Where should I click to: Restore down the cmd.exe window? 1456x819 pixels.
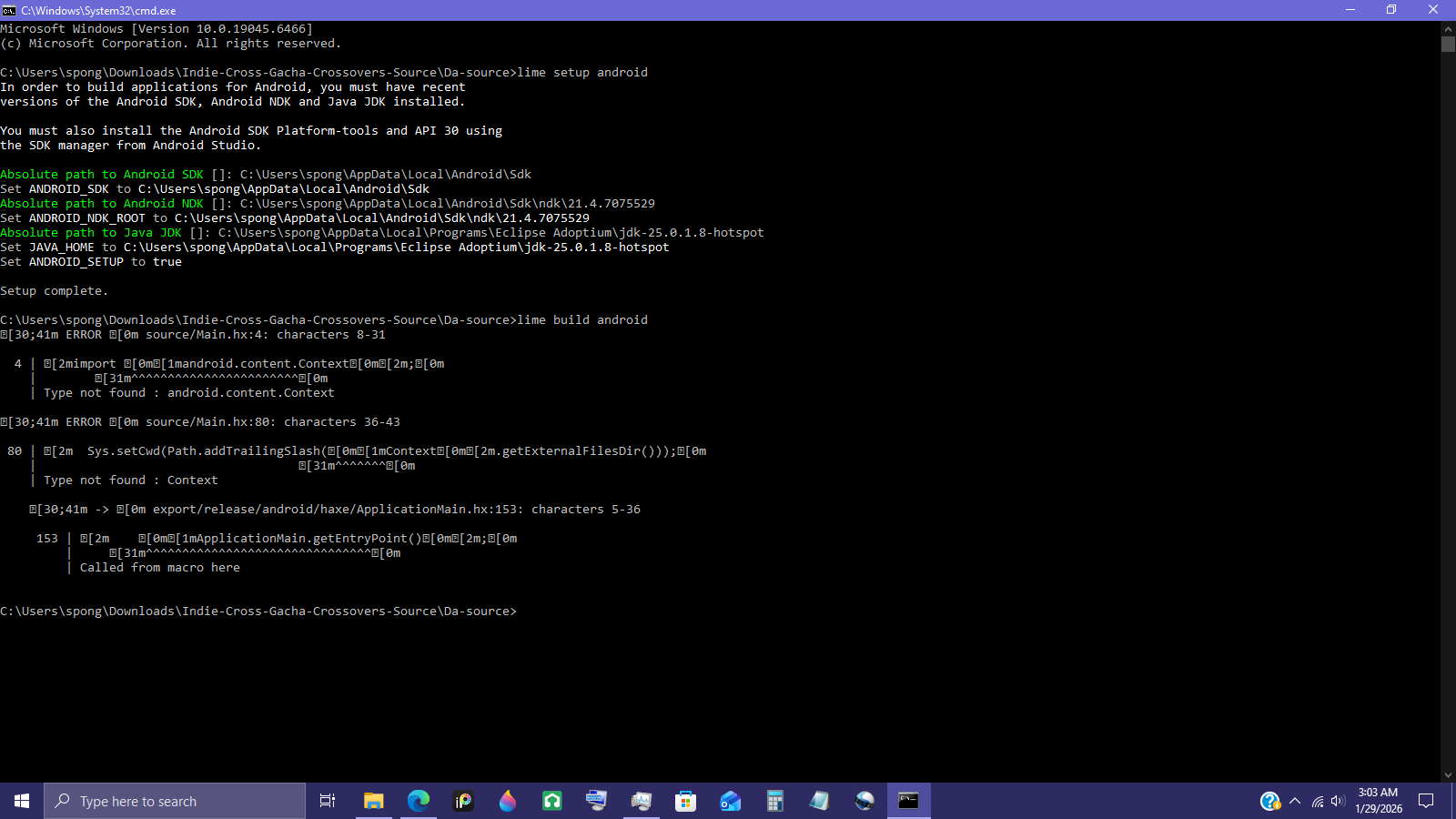click(1390, 10)
